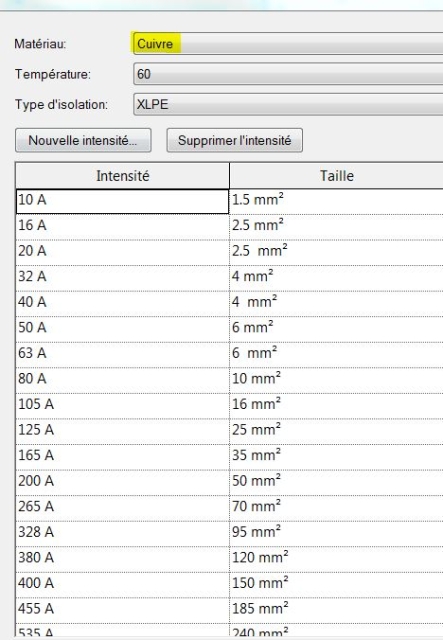The height and width of the screenshot is (640, 443).
Task: Select the 165 A intensity cell
Action: pos(122,456)
